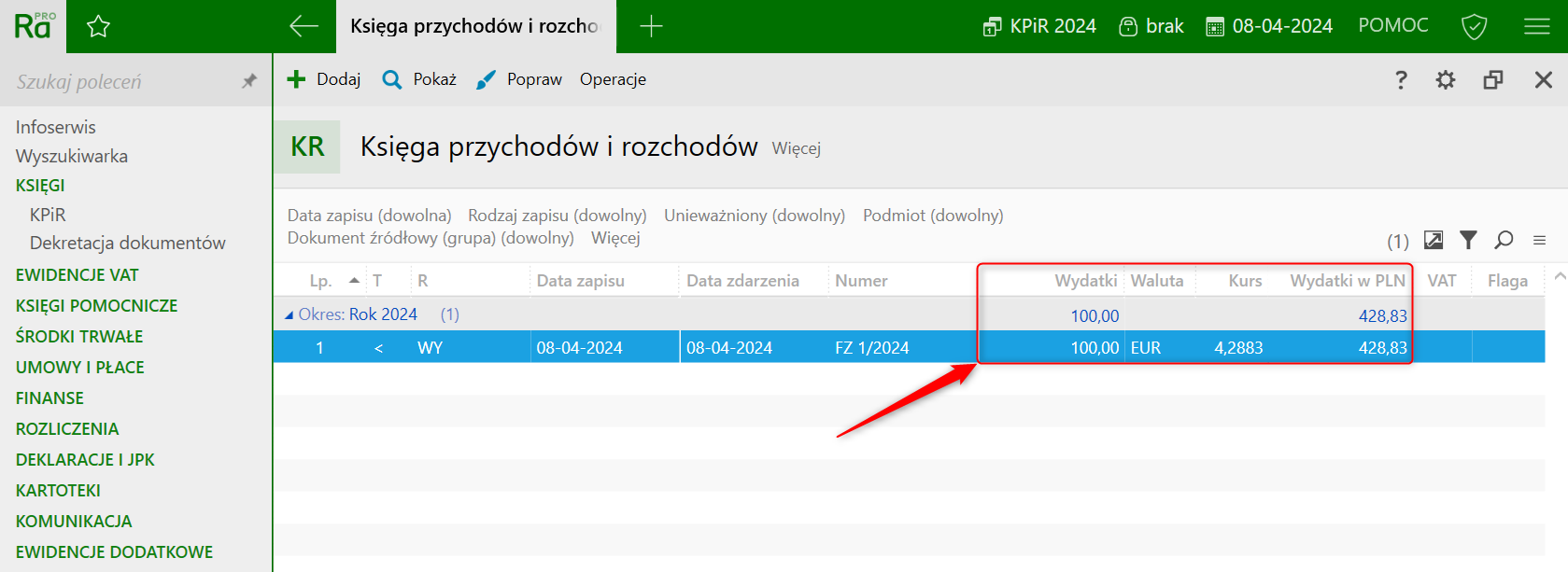Viewport: 1568px width, 572px height.
Task: Edit the entry with Popraw
Action: pyautogui.click(x=518, y=79)
